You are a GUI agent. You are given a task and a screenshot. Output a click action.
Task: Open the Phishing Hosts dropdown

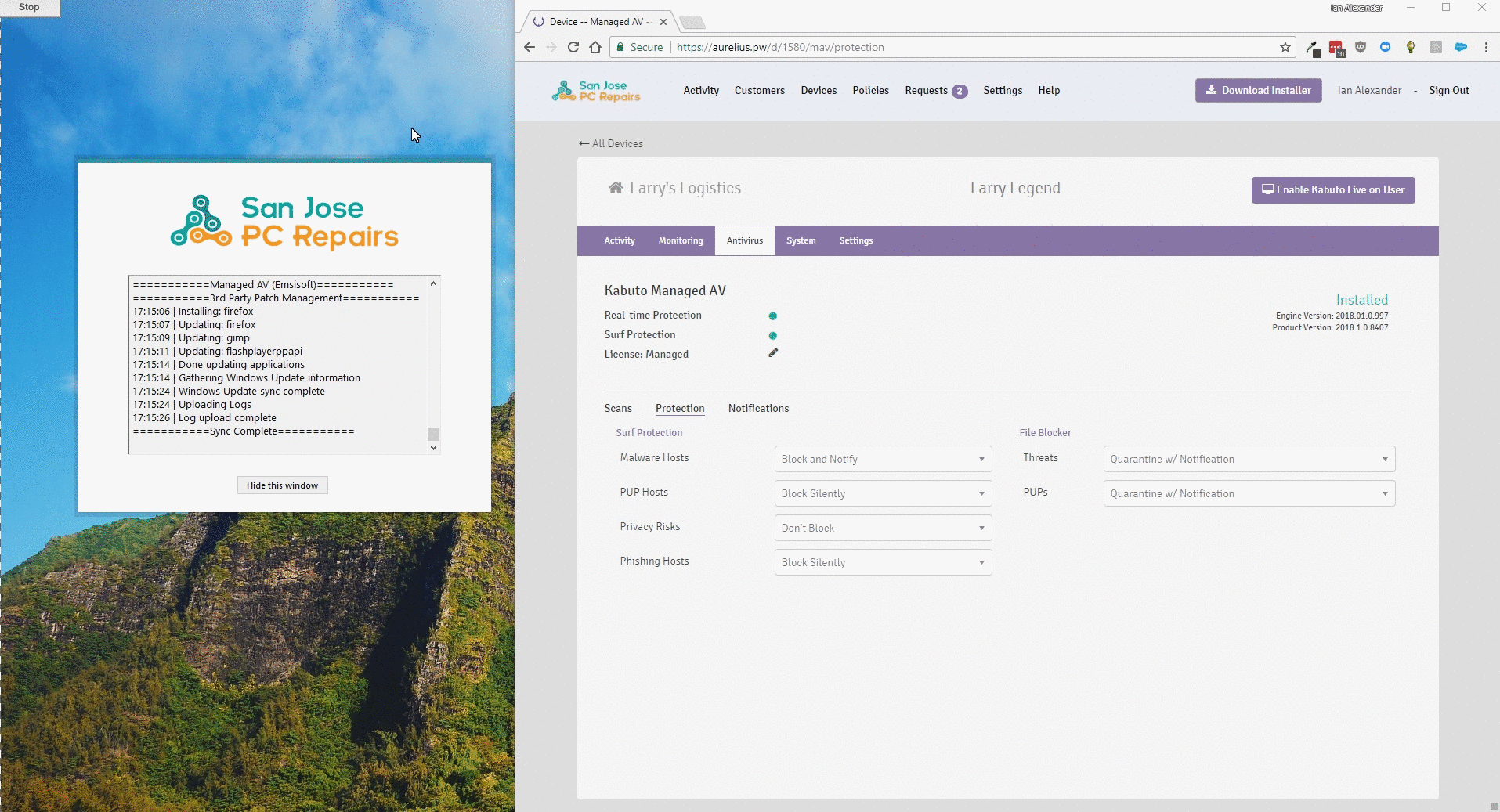coord(883,562)
